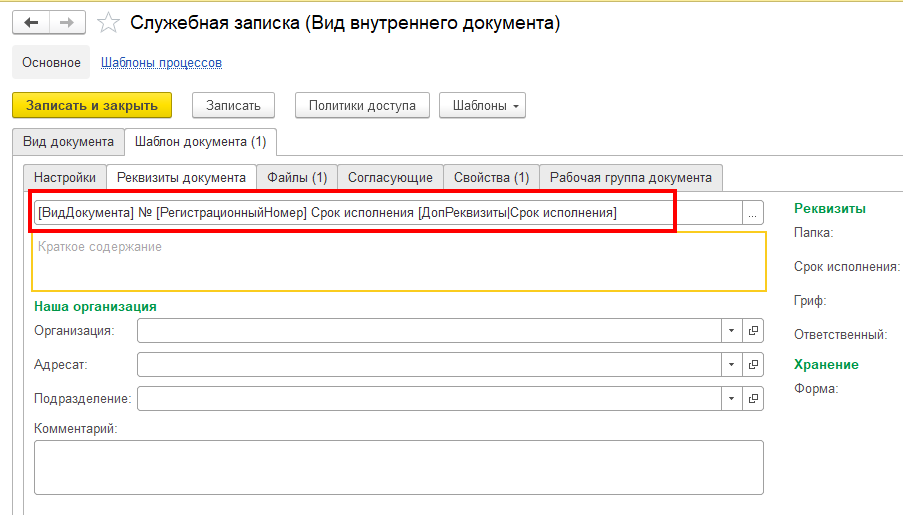Open Политики доступа

tap(362, 105)
